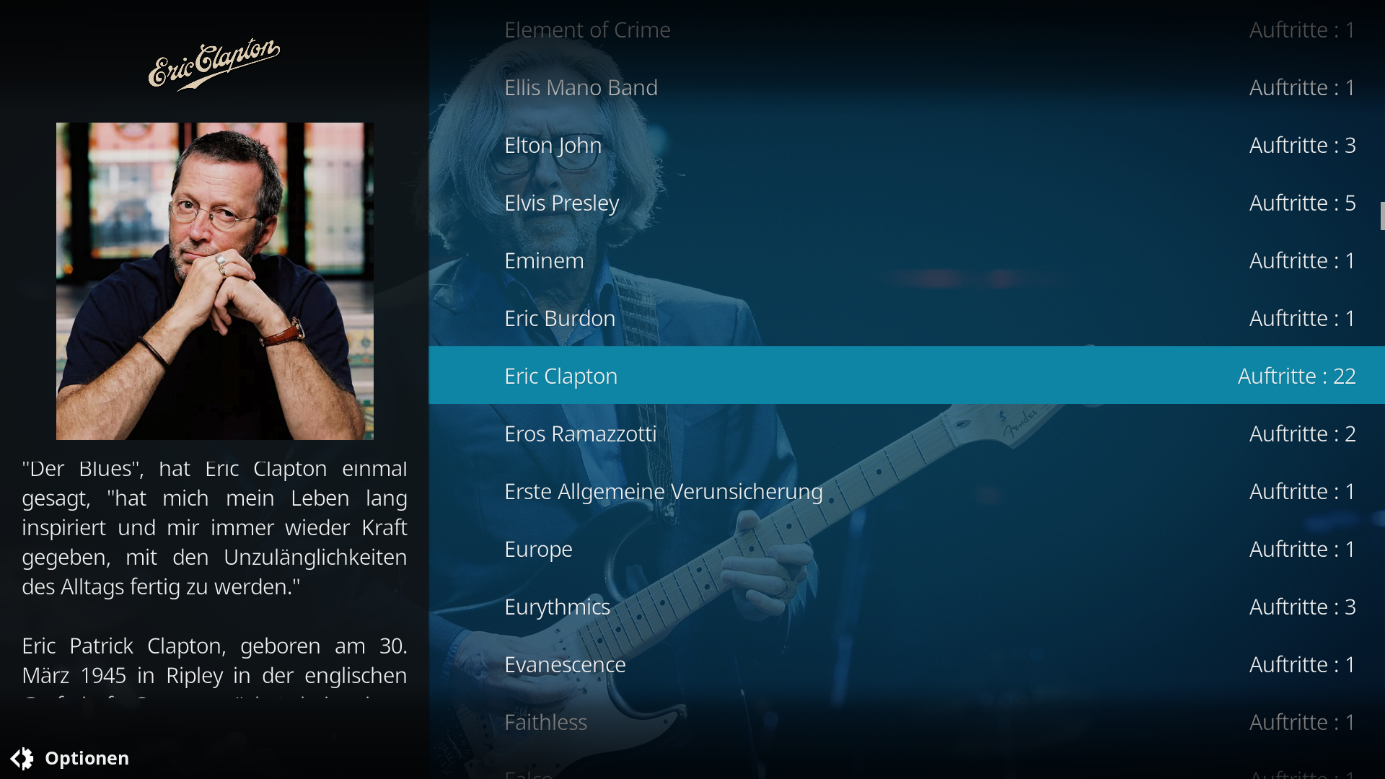The height and width of the screenshot is (779, 1385).
Task: Select Ellis Mano Band entry
Action: point(907,87)
